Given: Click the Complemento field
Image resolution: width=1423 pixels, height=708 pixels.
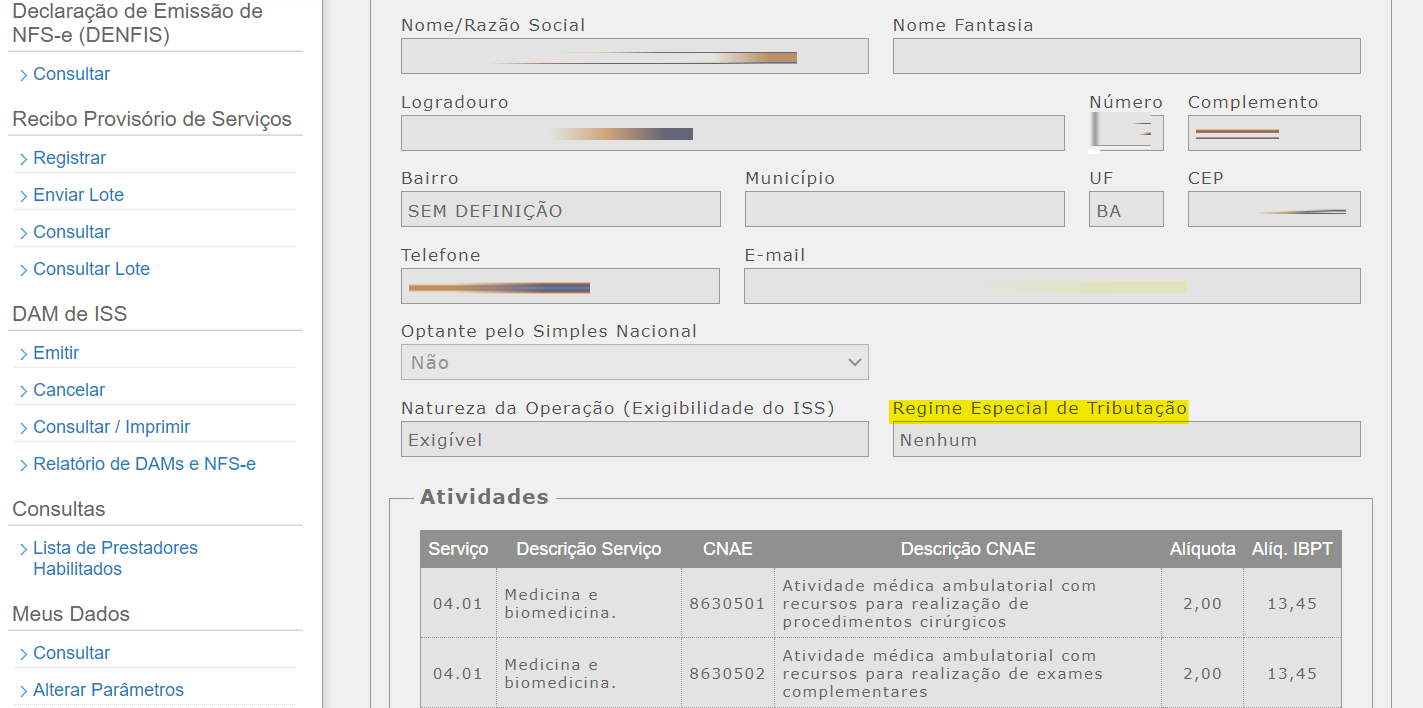Looking at the screenshot, I should tap(1274, 133).
